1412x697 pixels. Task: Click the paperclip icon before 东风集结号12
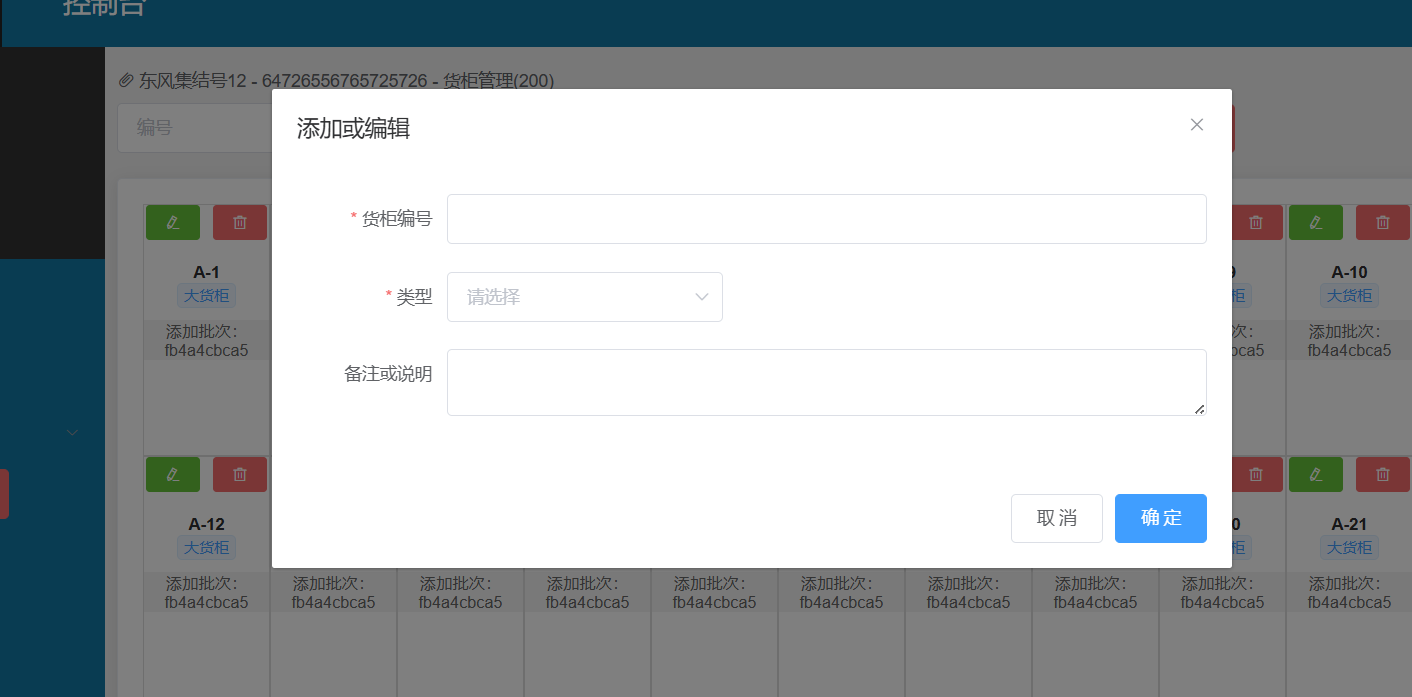pyautogui.click(x=126, y=80)
